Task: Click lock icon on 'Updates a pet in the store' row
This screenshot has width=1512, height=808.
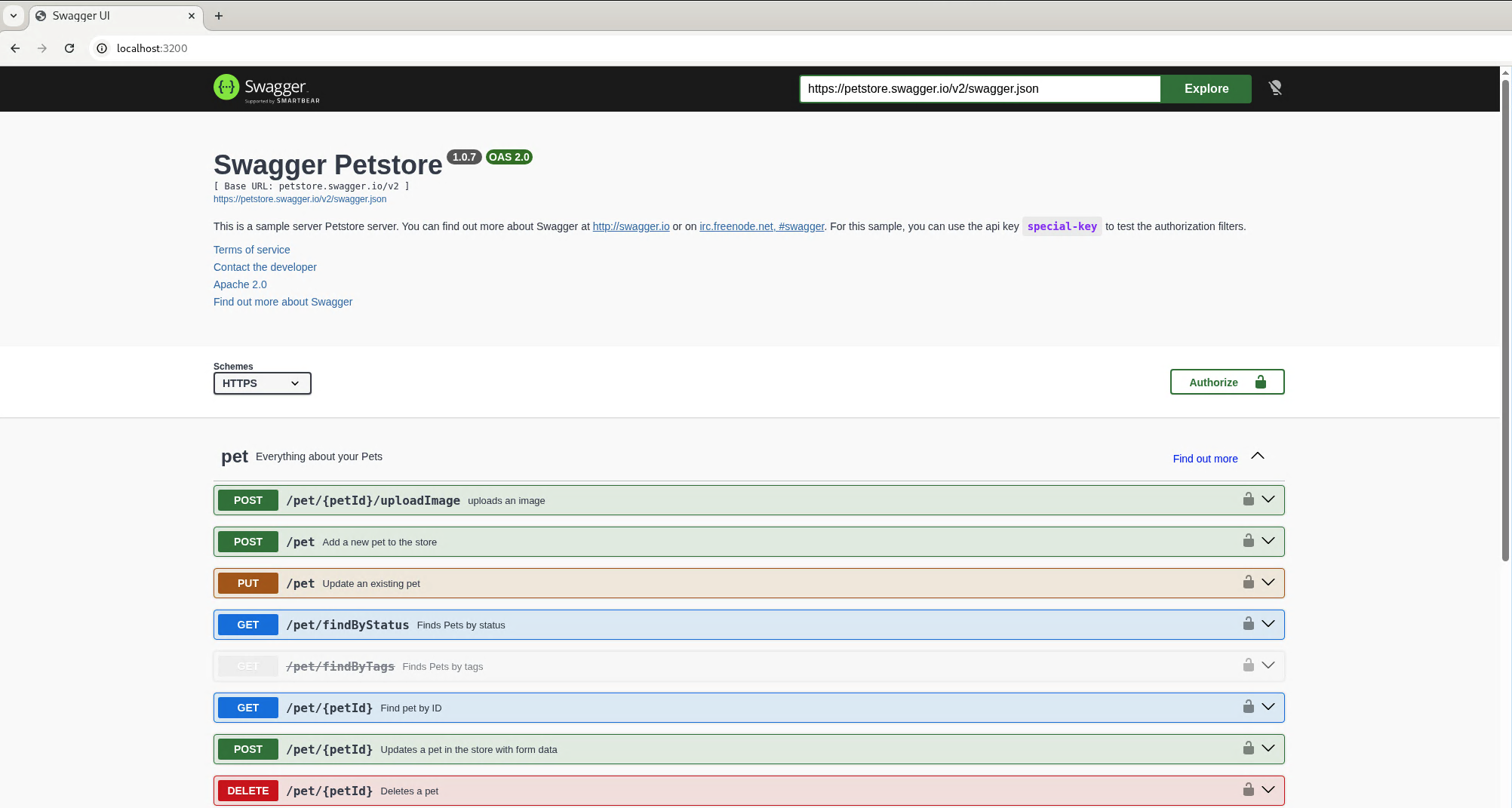Action: point(1249,748)
